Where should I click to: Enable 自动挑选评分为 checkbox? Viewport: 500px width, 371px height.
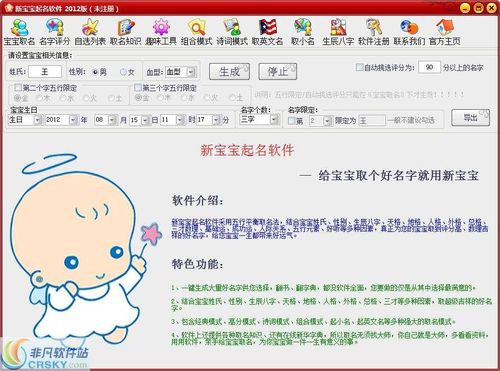click(x=359, y=67)
